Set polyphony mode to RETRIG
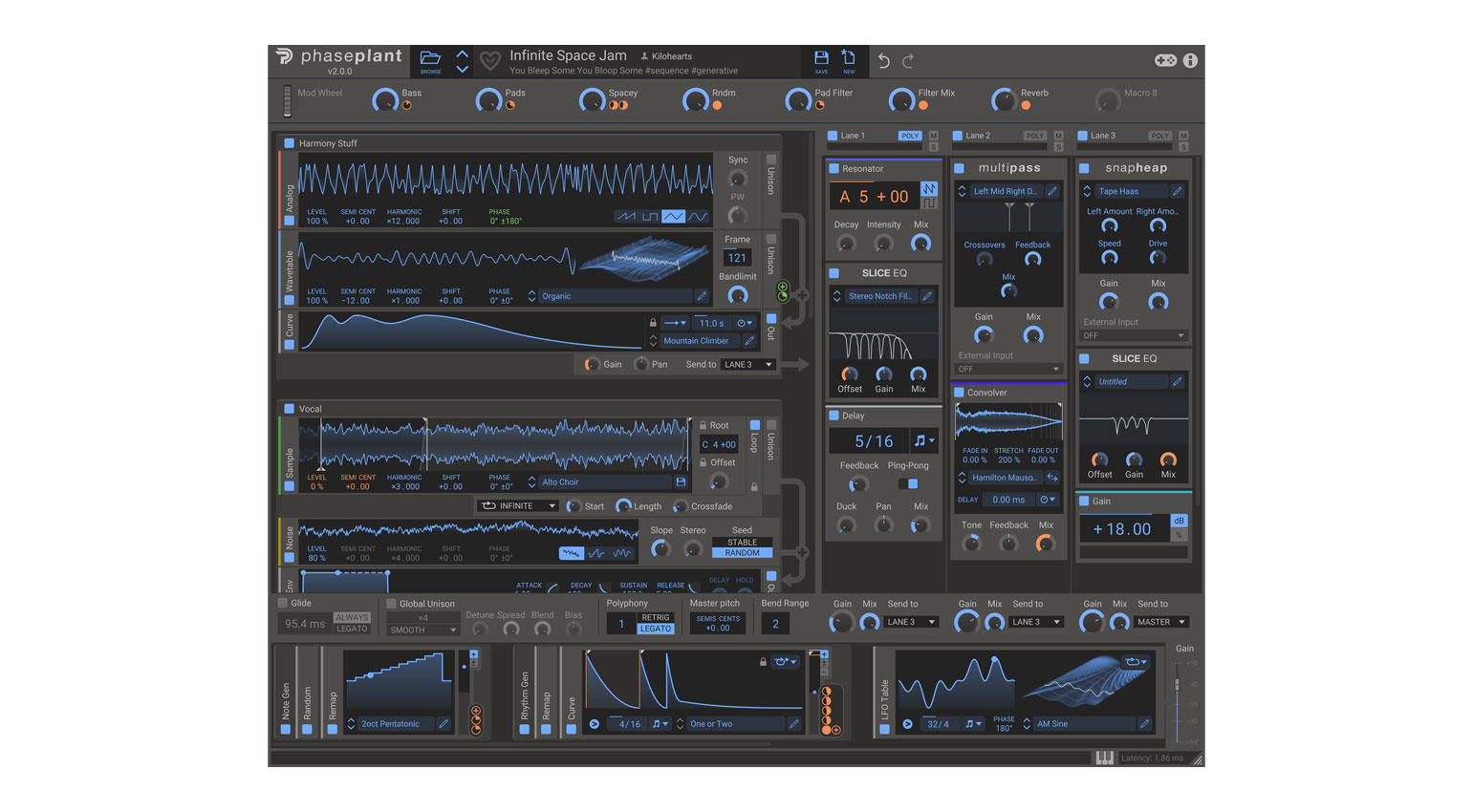 656,618
